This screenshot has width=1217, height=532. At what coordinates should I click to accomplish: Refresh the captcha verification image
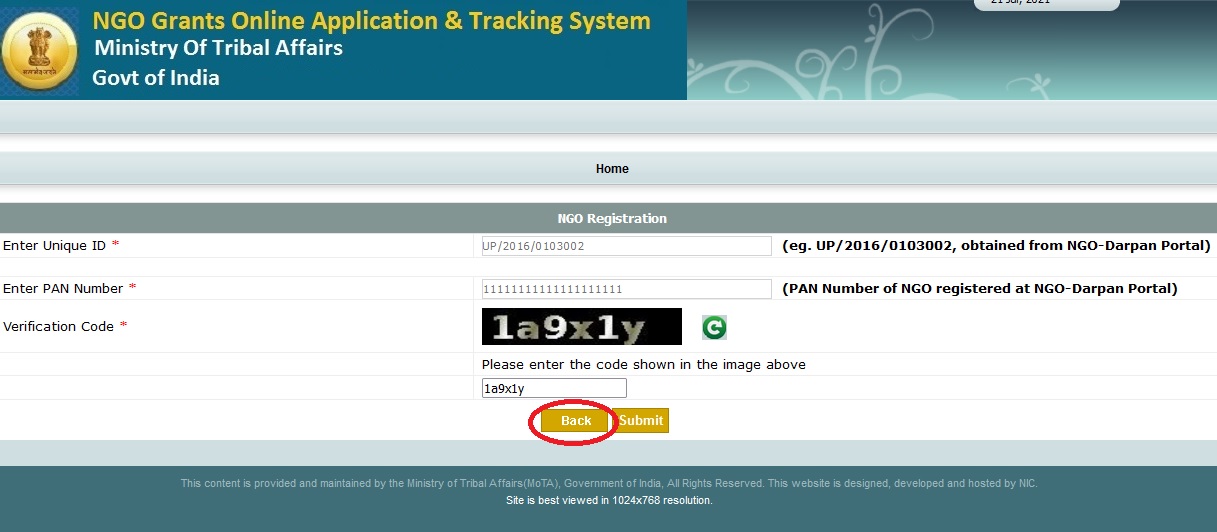click(714, 327)
